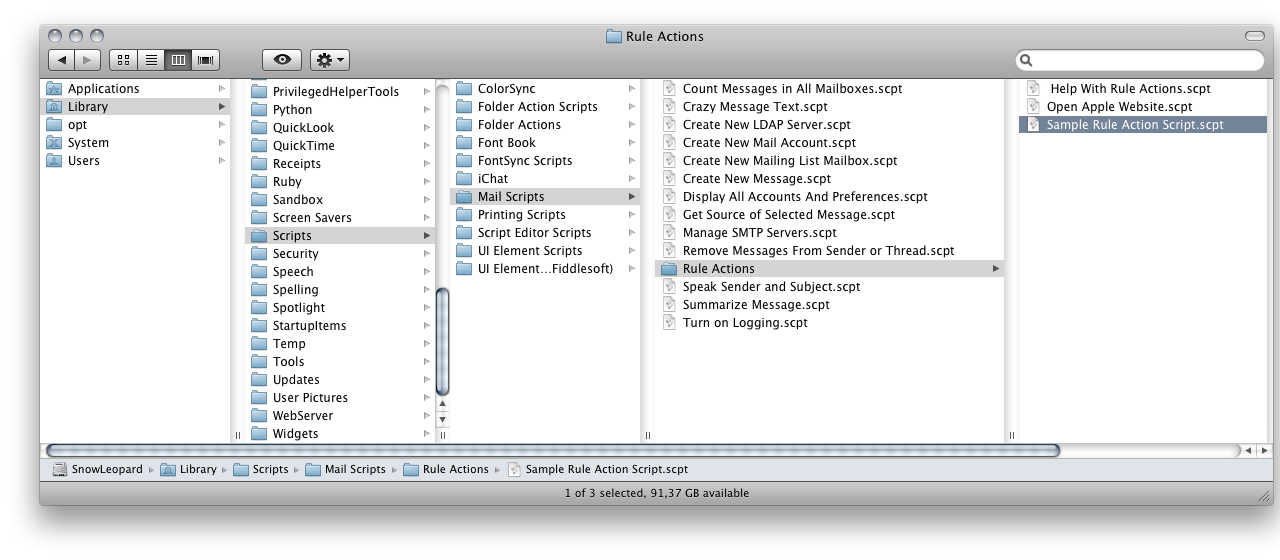Click Create New LDAP Server script icon

pos(671,125)
